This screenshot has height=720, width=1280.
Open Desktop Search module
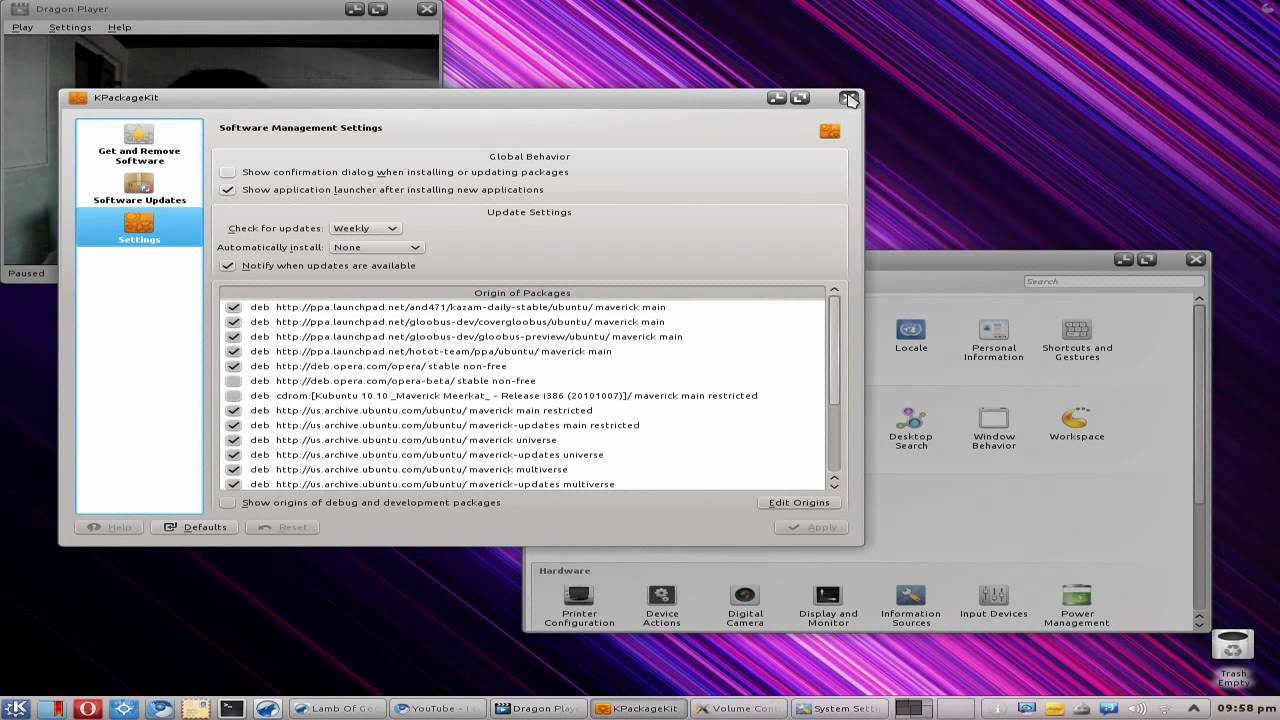point(911,428)
